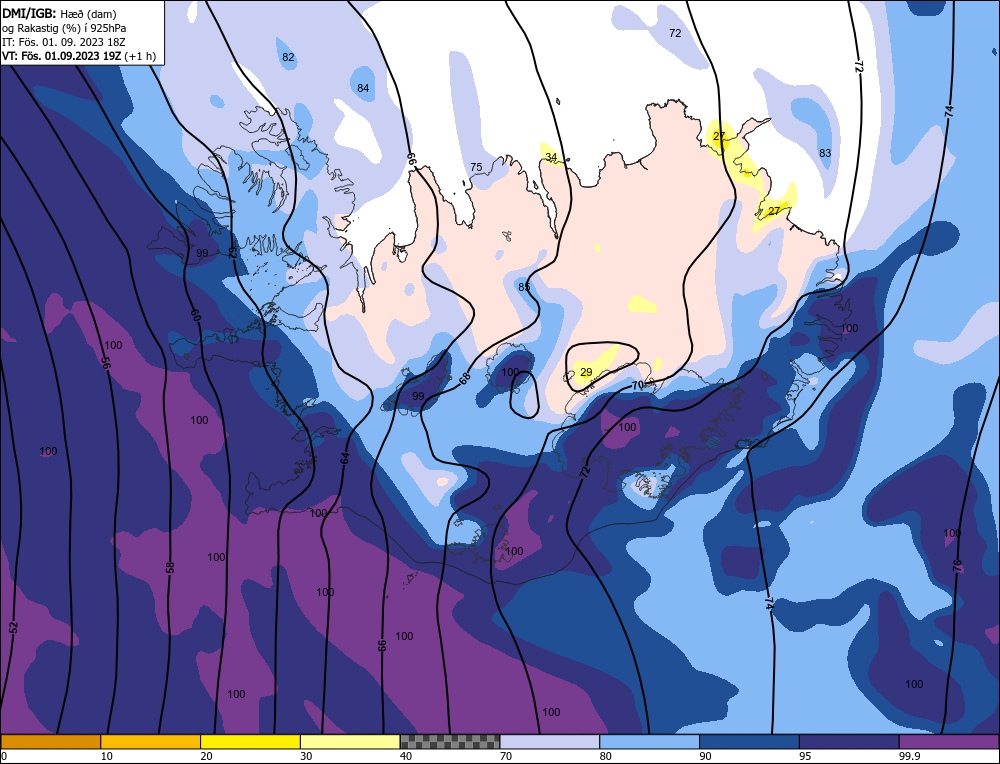Viewport: 1000px width, 764px height.
Task: Click the valid time 'VT: Fös. 01.09.2023 19Z (+1 h)'
Action: (x=79, y=56)
